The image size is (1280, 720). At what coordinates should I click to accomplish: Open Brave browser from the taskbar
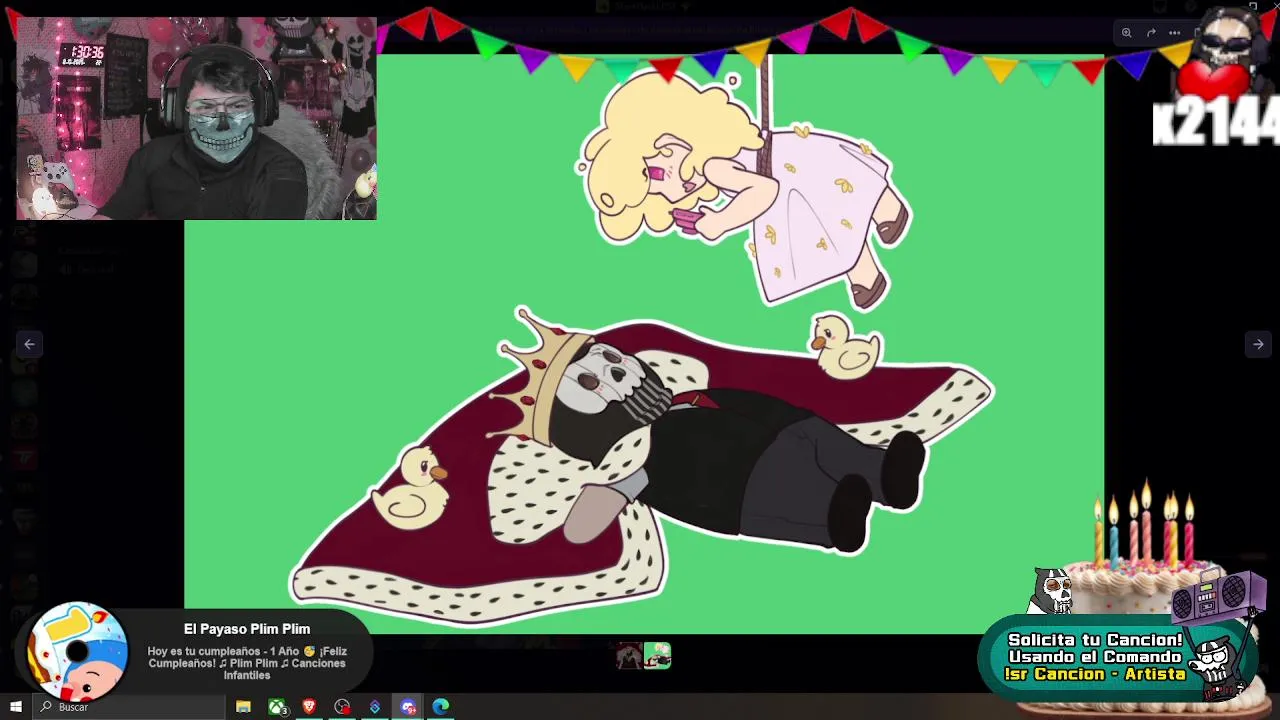click(309, 707)
